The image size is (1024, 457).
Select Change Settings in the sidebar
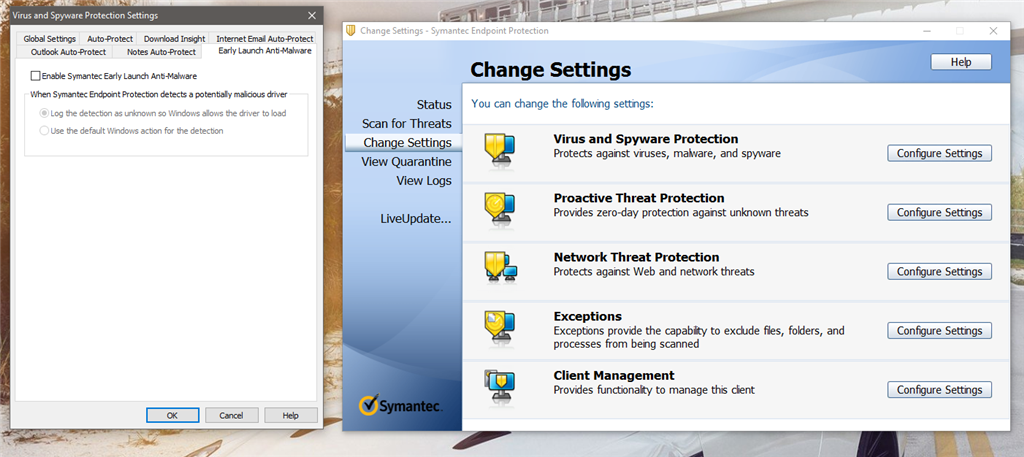(x=403, y=142)
